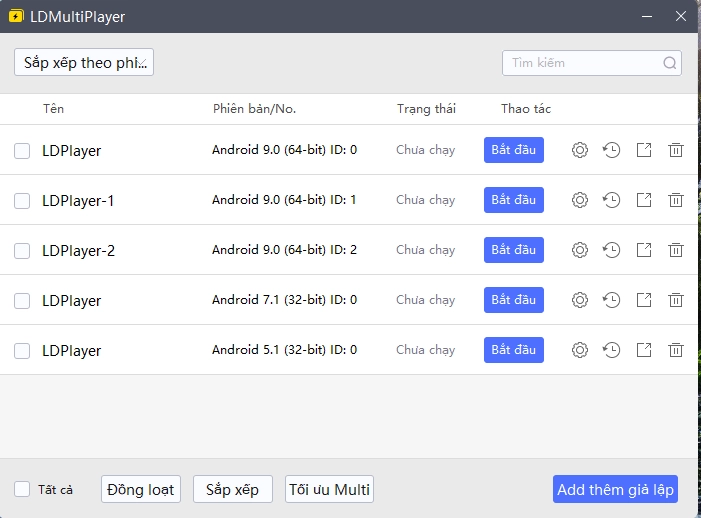701x518 pixels.
Task: Click shortcut icon for LDPlayer-2 row
Action: 644,250
